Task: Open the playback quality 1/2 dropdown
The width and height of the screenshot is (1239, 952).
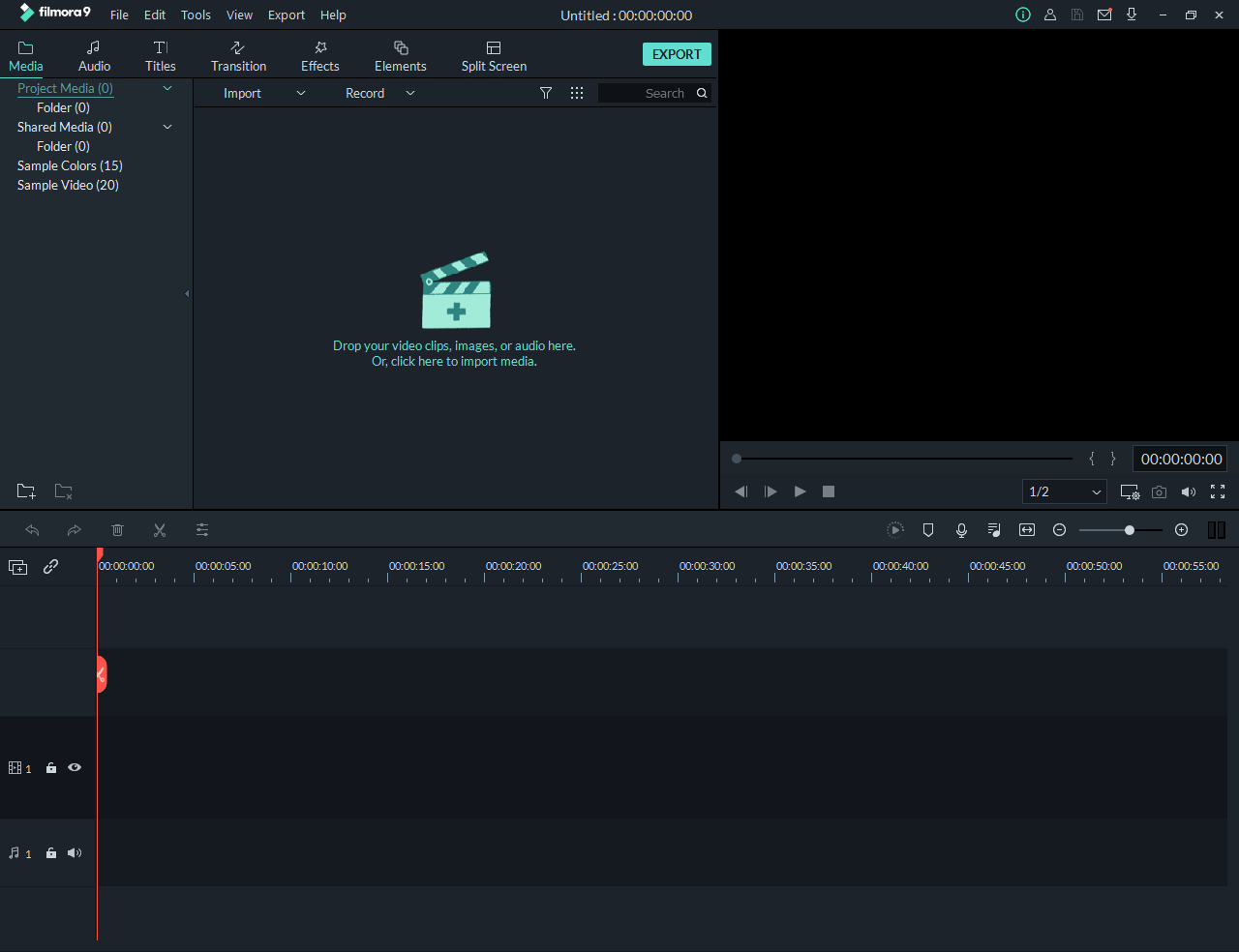Action: pos(1064,491)
